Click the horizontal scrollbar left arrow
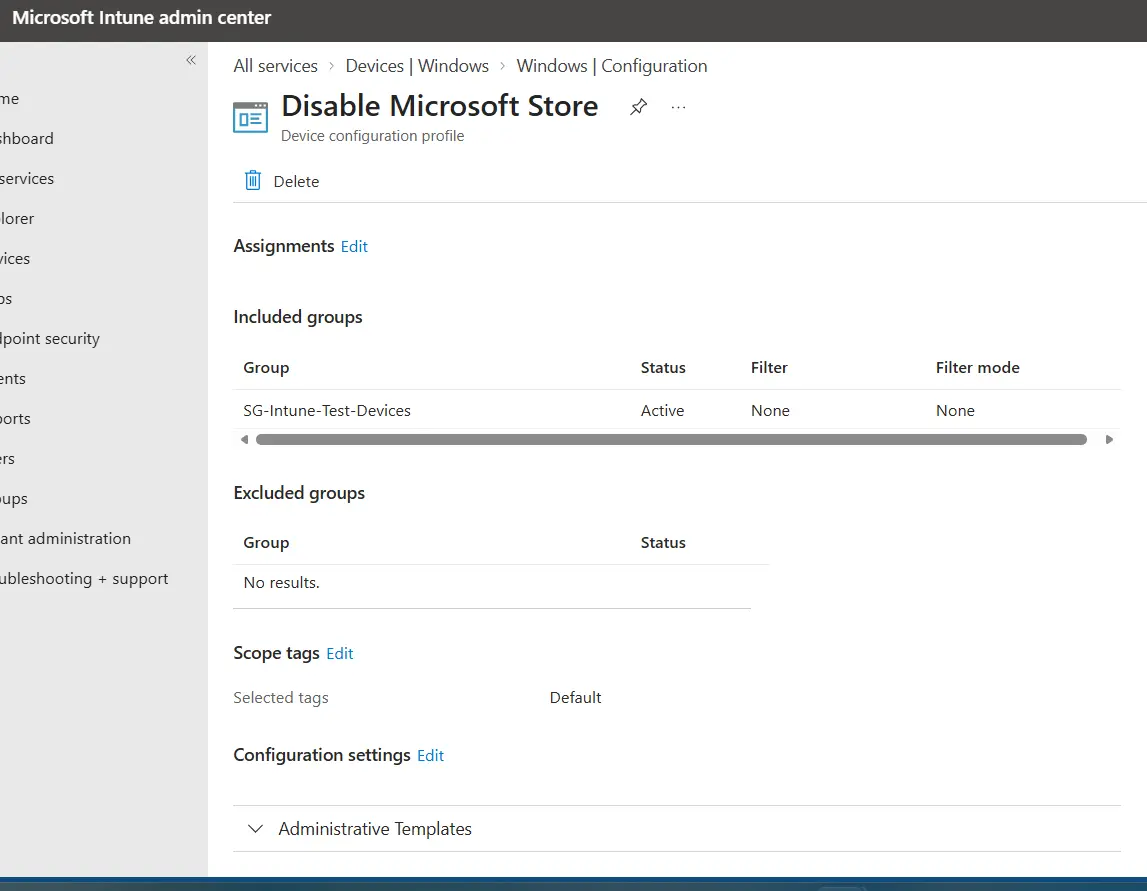This screenshot has height=891, width=1147. [x=244, y=440]
